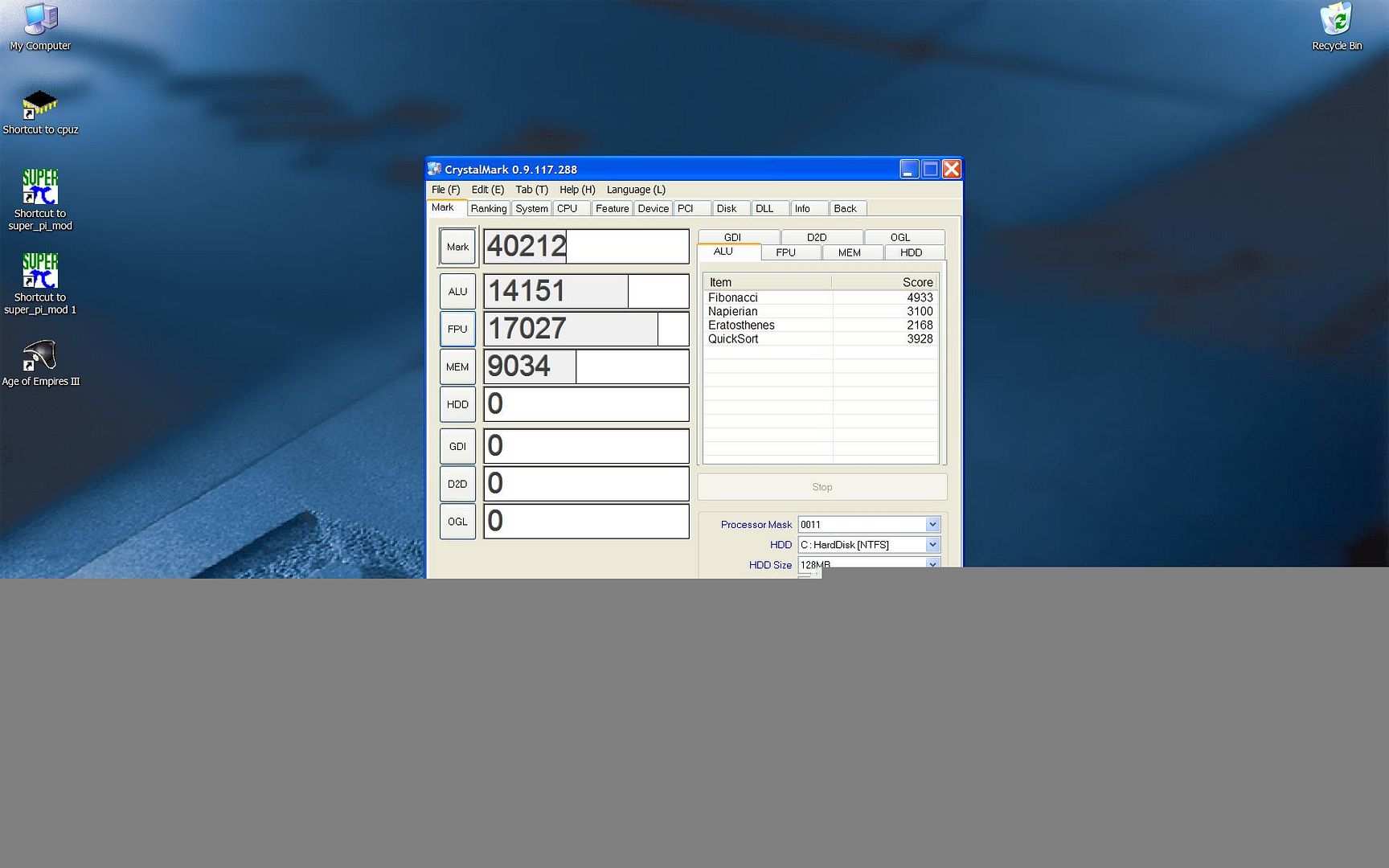Expand the Processor Mask dropdown
Image resolution: width=1389 pixels, height=868 pixels.
click(932, 524)
